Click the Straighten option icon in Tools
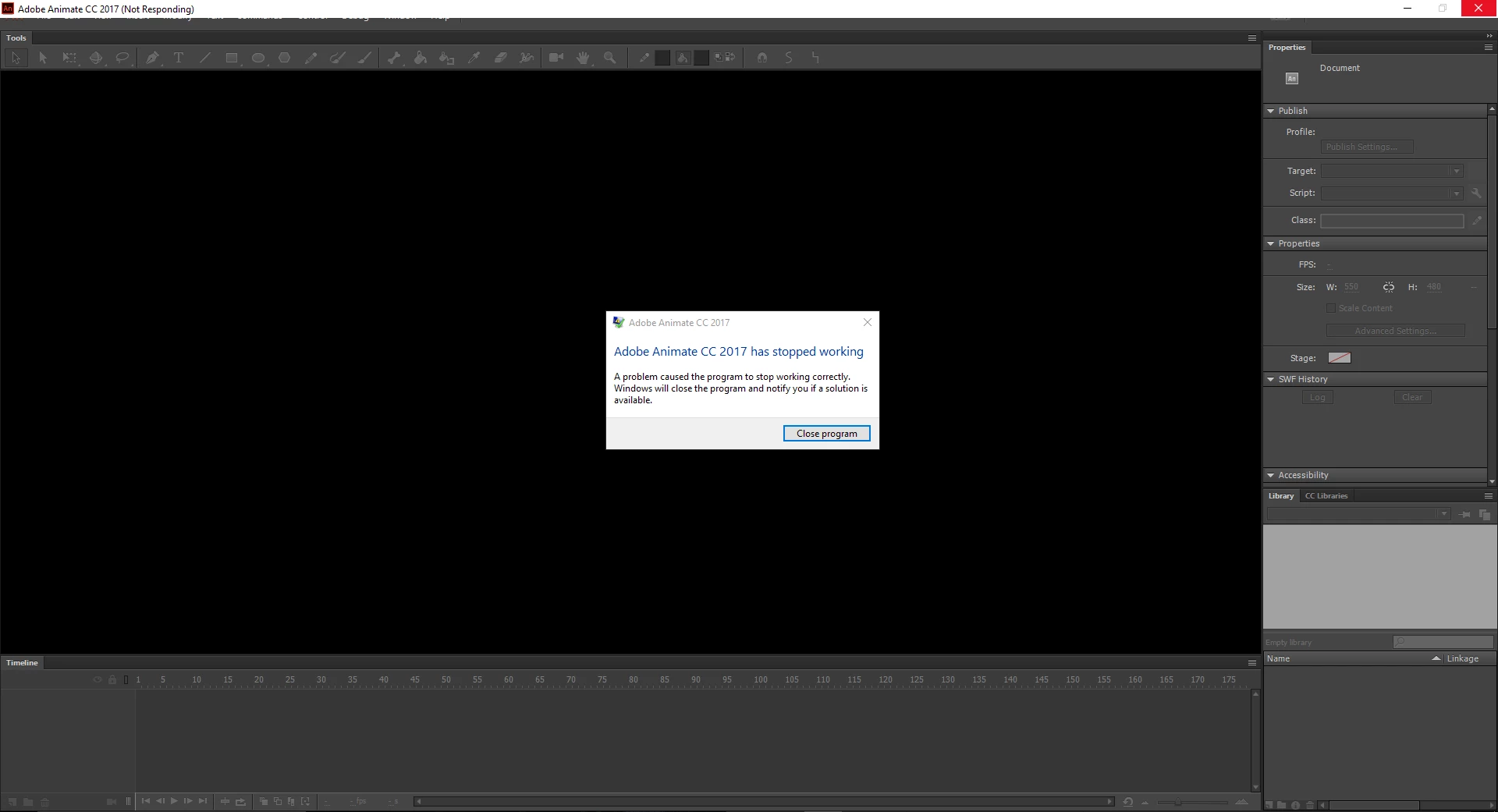This screenshot has width=1498, height=812. [815, 58]
